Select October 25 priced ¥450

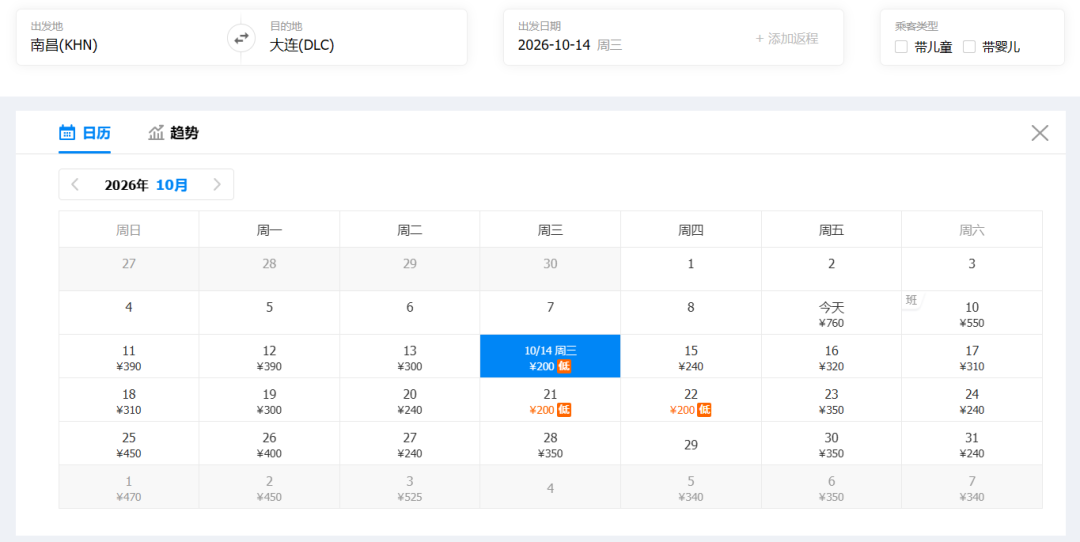coord(129,444)
